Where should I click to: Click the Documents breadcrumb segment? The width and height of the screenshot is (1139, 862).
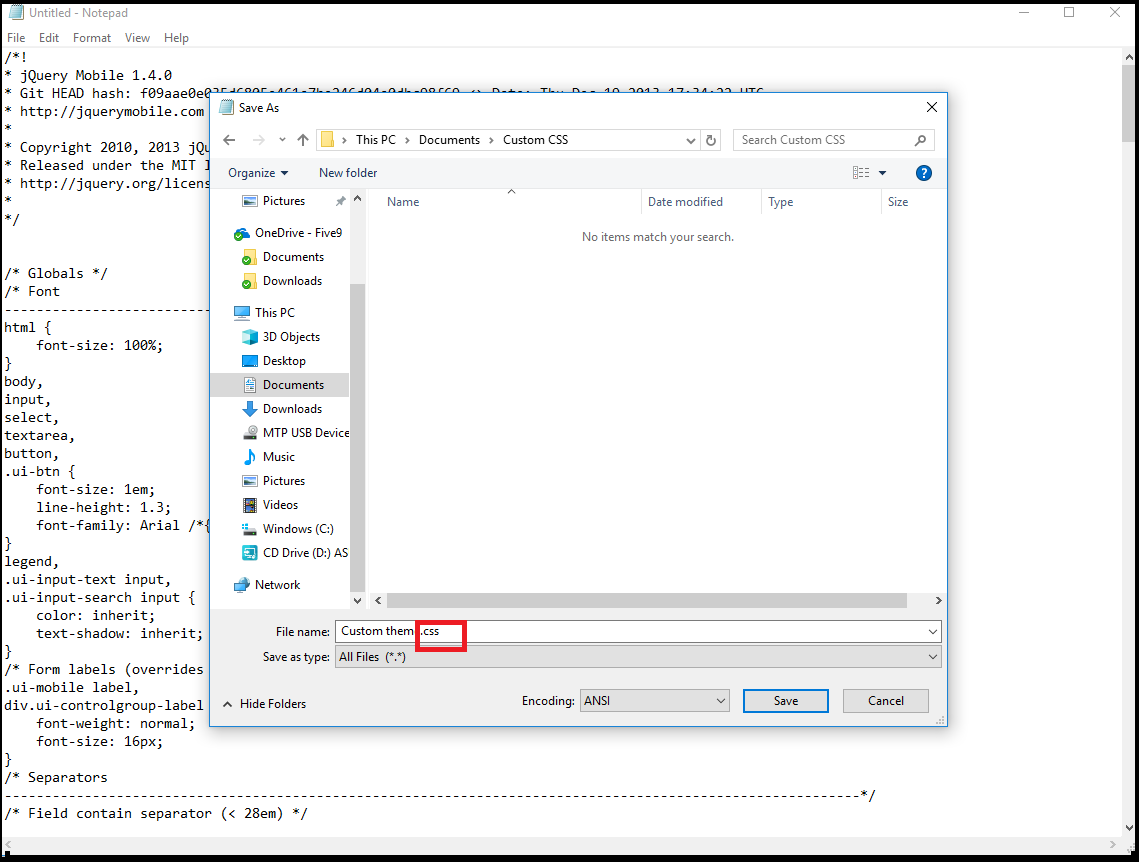pyautogui.click(x=449, y=140)
